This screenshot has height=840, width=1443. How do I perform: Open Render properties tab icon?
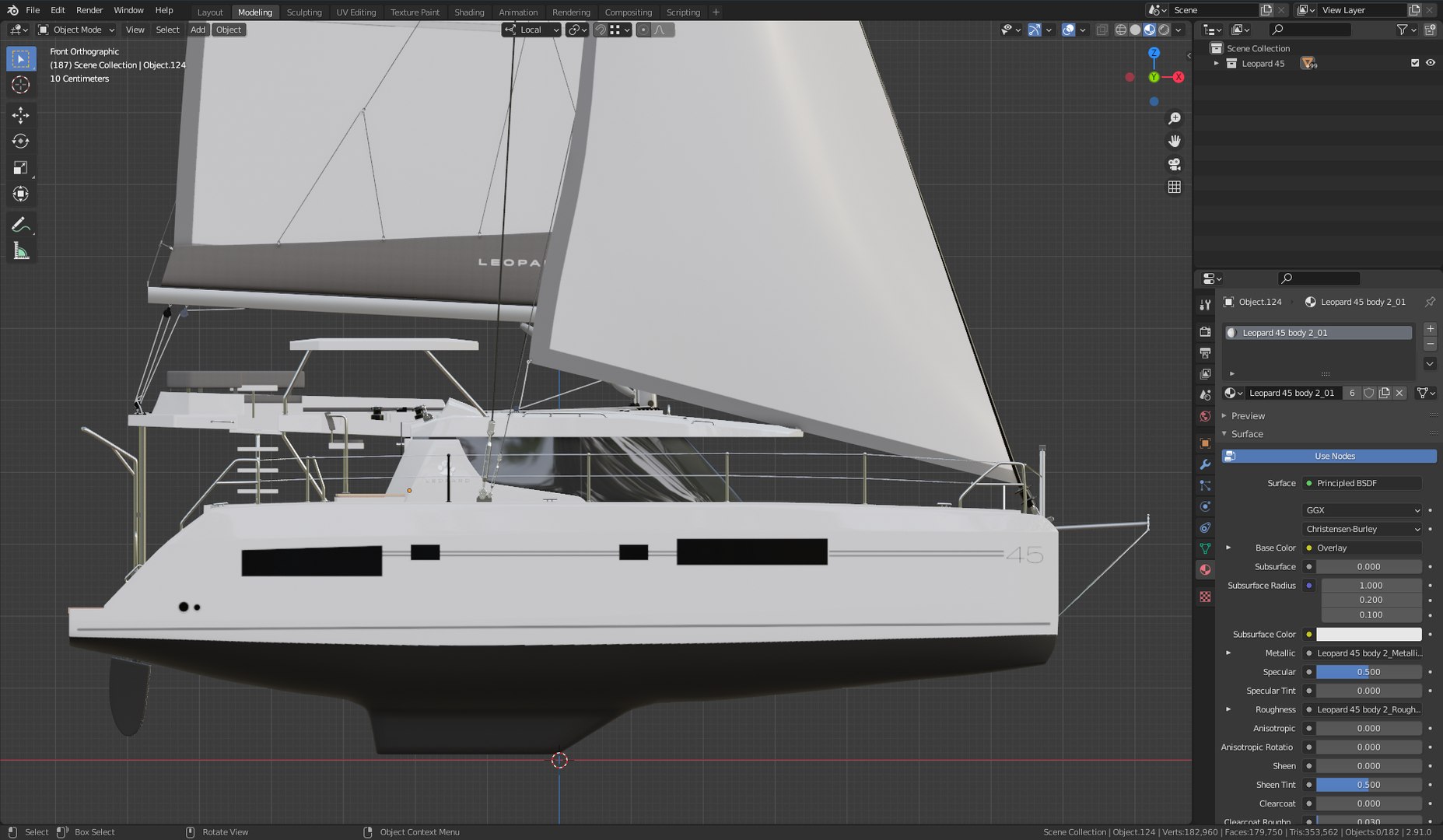pyautogui.click(x=1205, y=332)
